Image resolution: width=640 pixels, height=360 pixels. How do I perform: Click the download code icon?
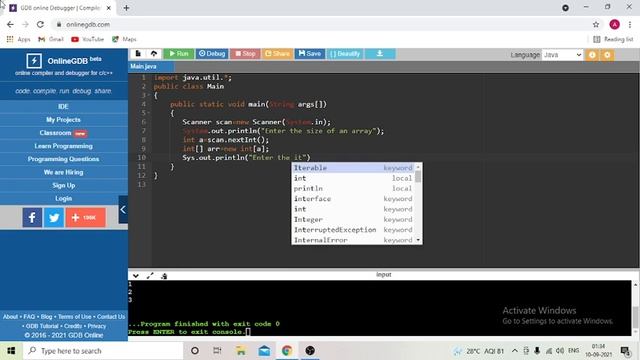380,53
